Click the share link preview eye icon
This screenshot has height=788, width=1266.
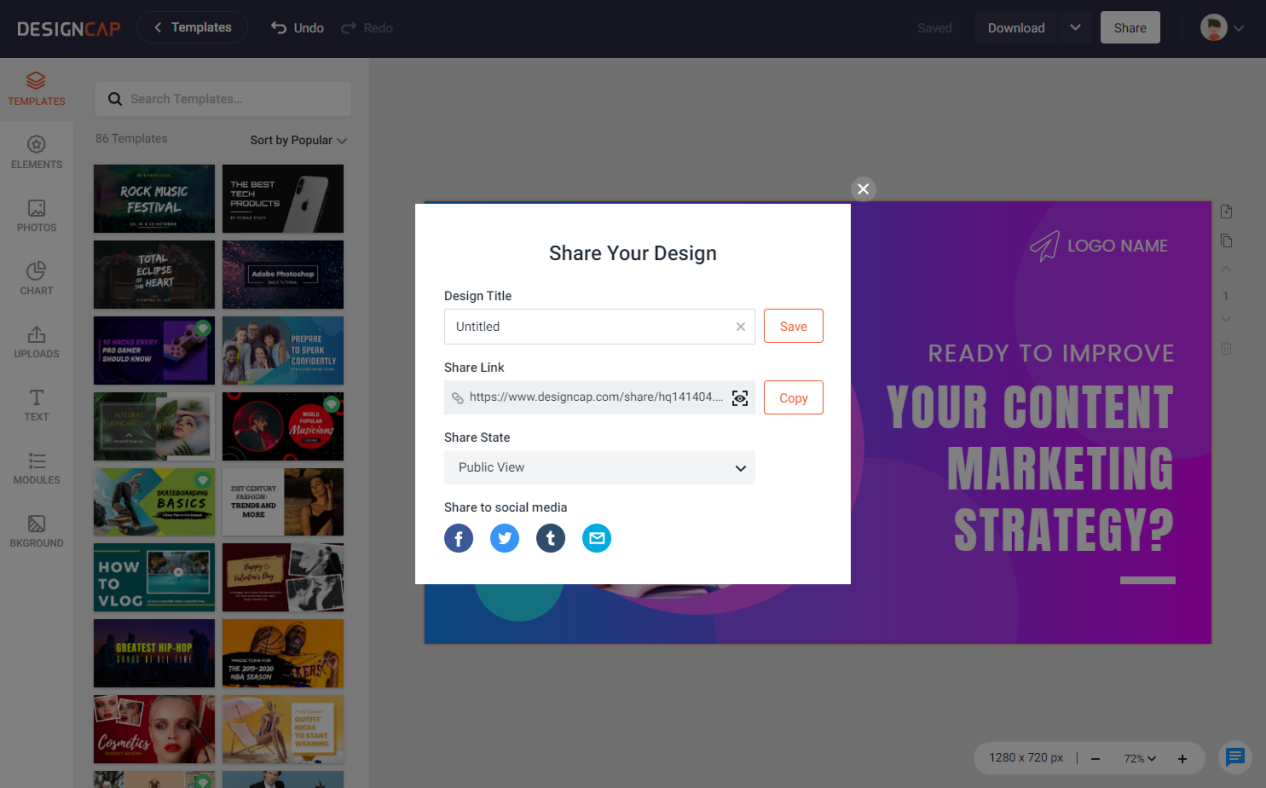pyautogui.click(x=740, y=398)
